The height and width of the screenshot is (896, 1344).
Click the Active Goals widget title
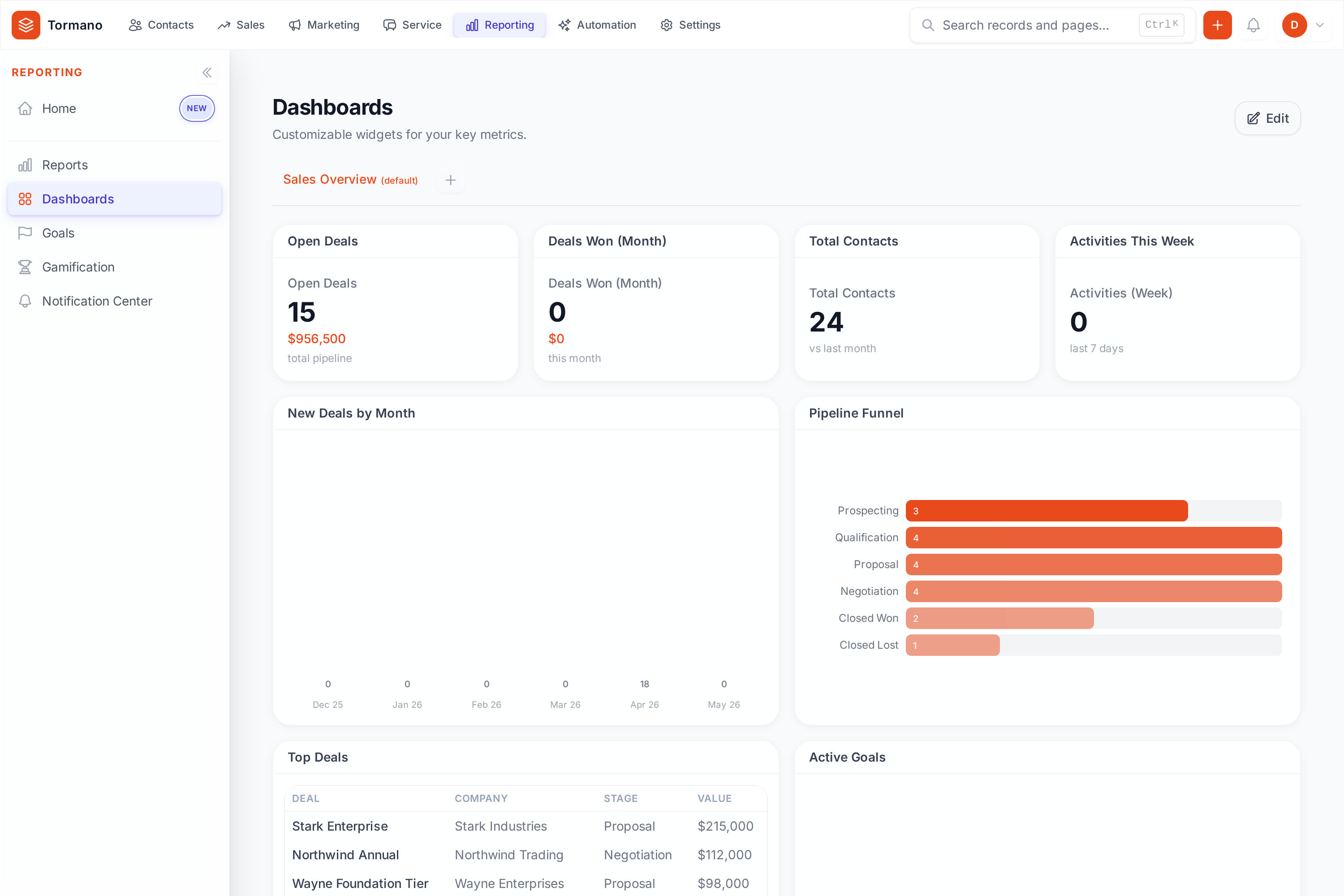coord(847,757)
